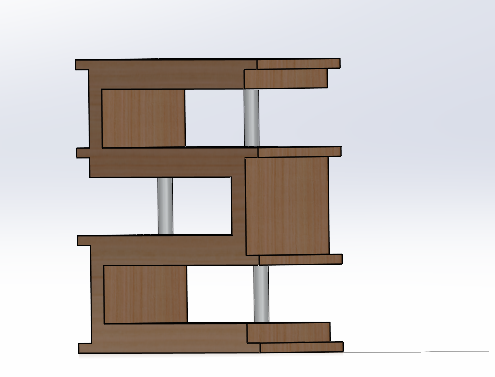Screen dimensions: 495x377
Task: Select the square wood panel in top compartment
Action: point(143,118)
